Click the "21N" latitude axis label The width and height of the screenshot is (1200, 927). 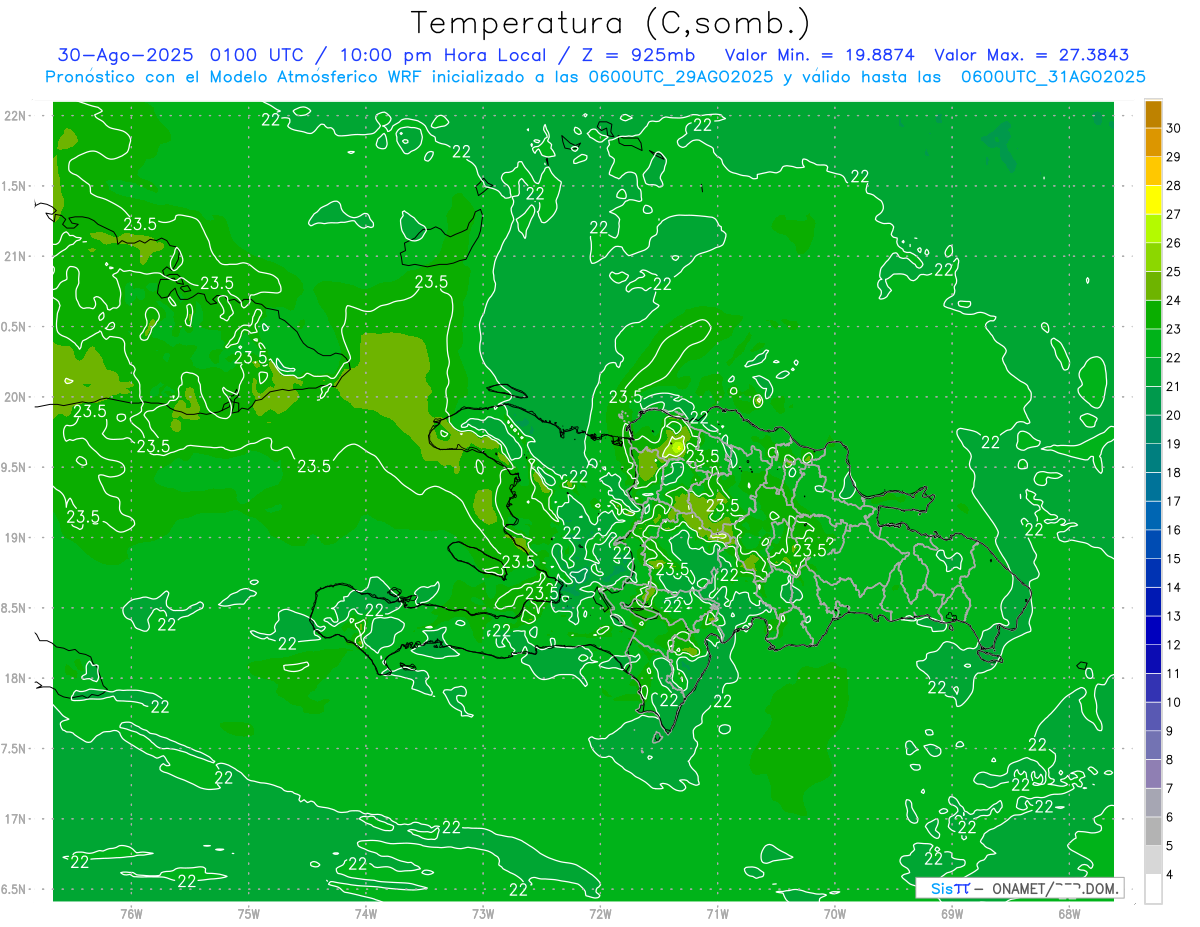[17, 256]
